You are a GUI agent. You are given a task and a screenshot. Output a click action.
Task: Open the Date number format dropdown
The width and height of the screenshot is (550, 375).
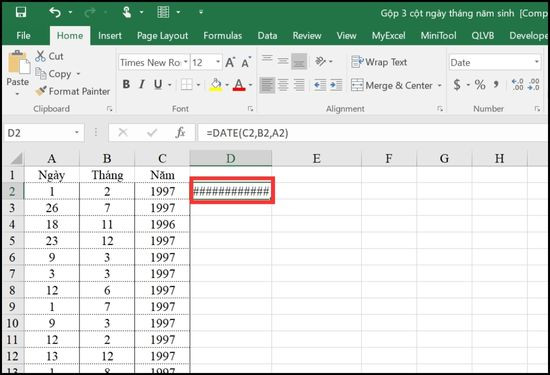coord(537,62)
